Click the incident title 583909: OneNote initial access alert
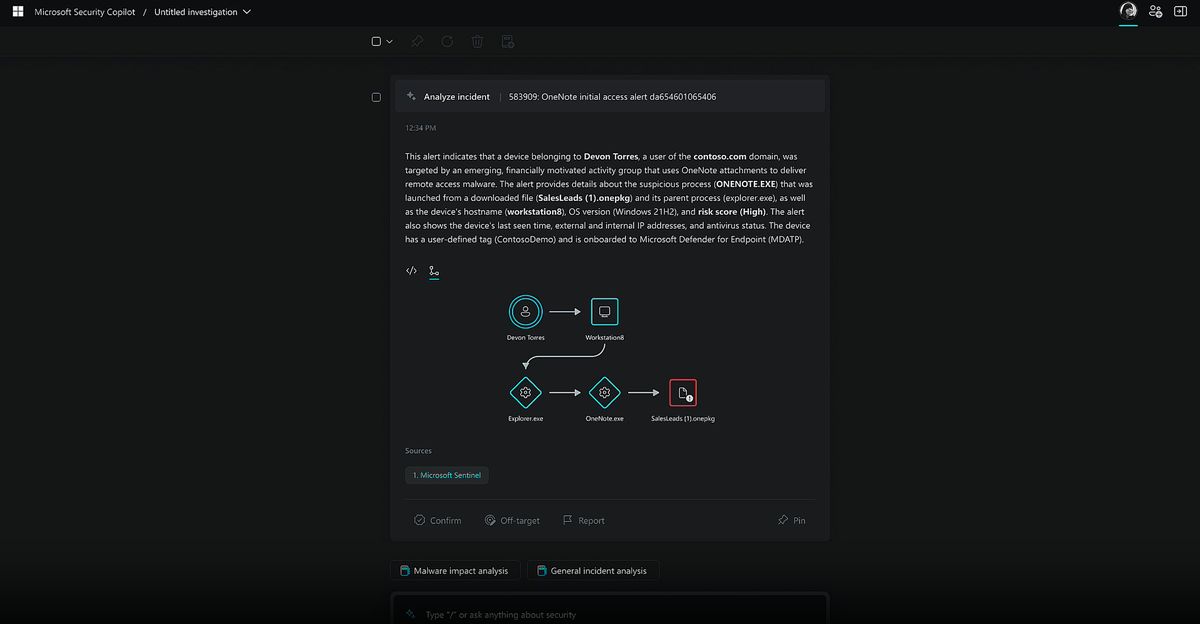Viewport: 1200px width, 624px height. pos(612,97)
